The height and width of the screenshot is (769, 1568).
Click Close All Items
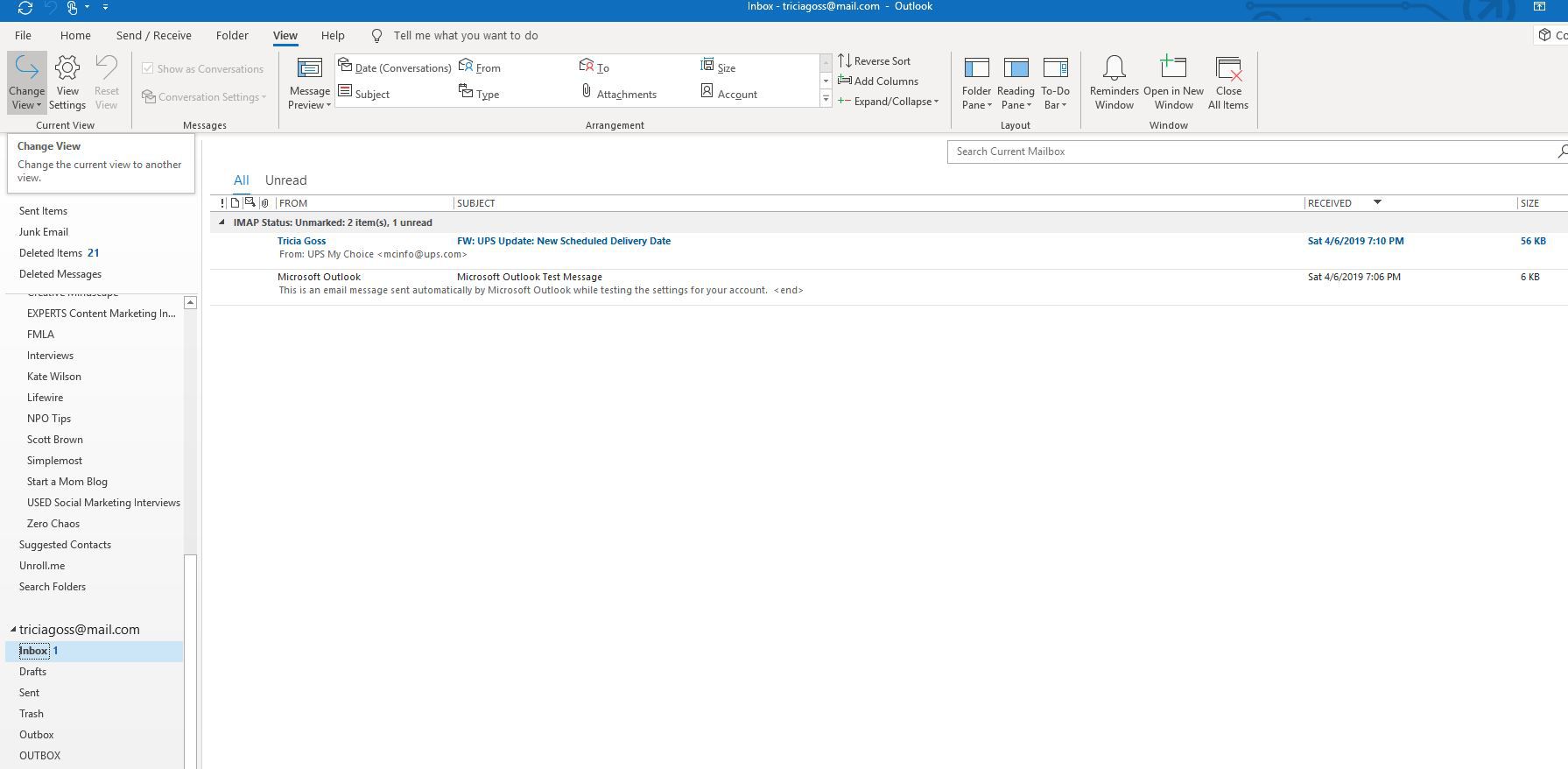[x=1228, y=82]
